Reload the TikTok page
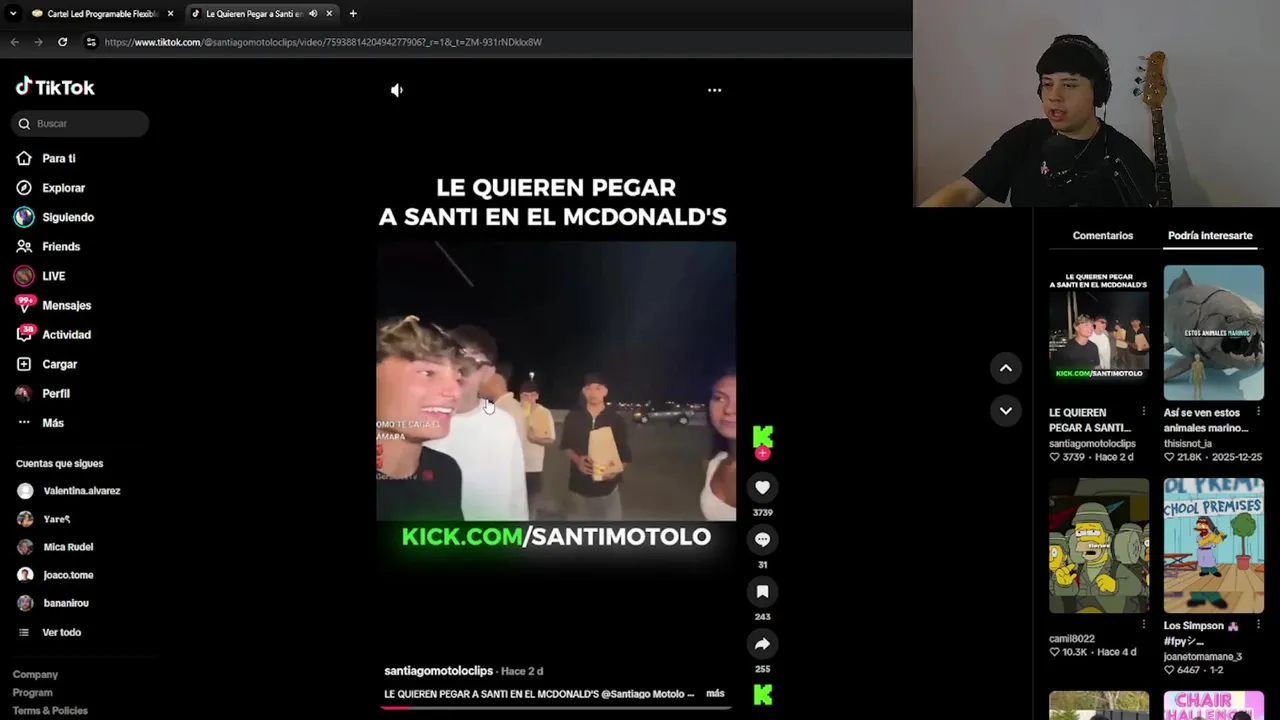 pos(62,42)
